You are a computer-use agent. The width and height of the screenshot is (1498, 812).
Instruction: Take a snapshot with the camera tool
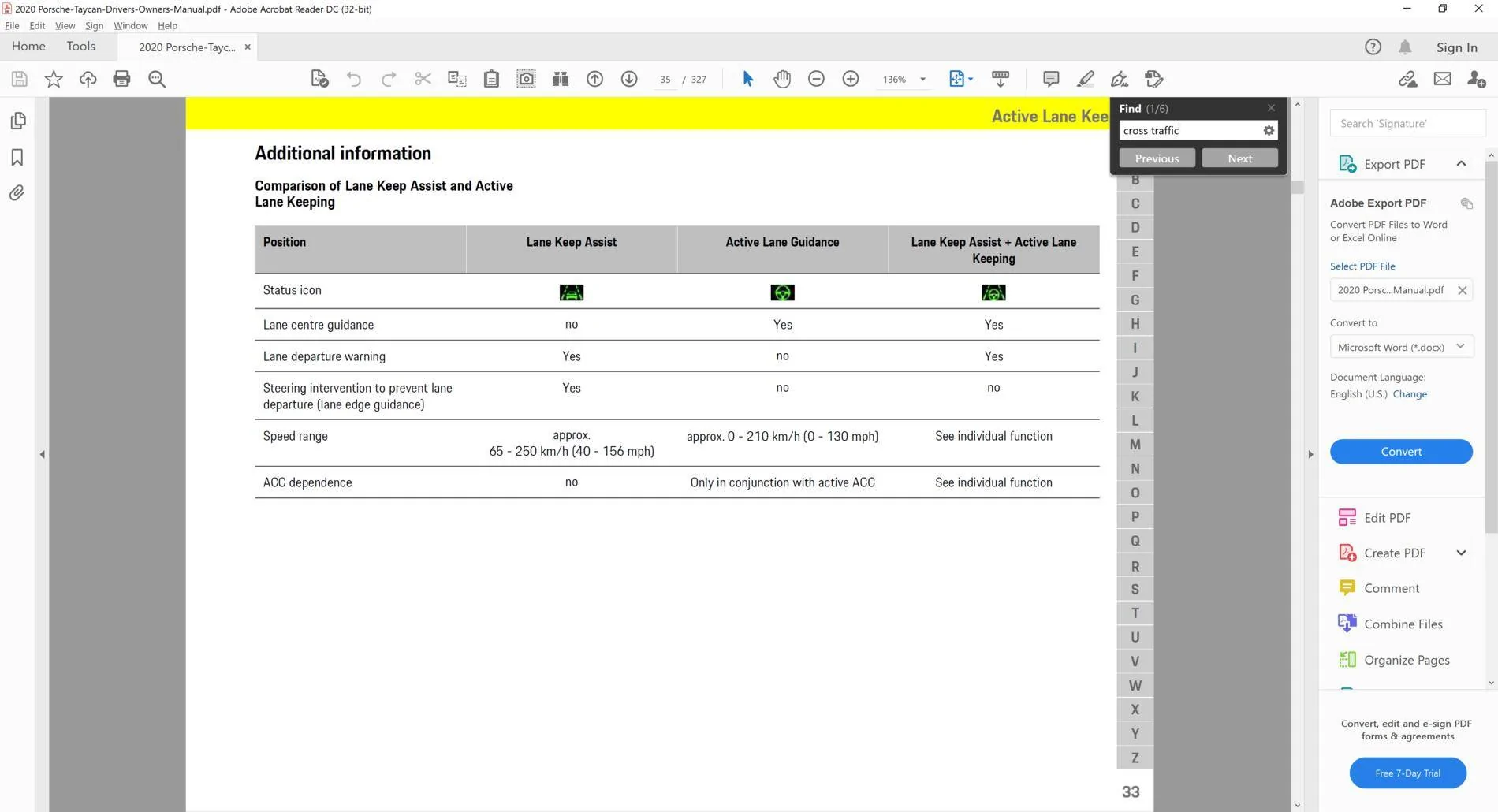(526, 79)
